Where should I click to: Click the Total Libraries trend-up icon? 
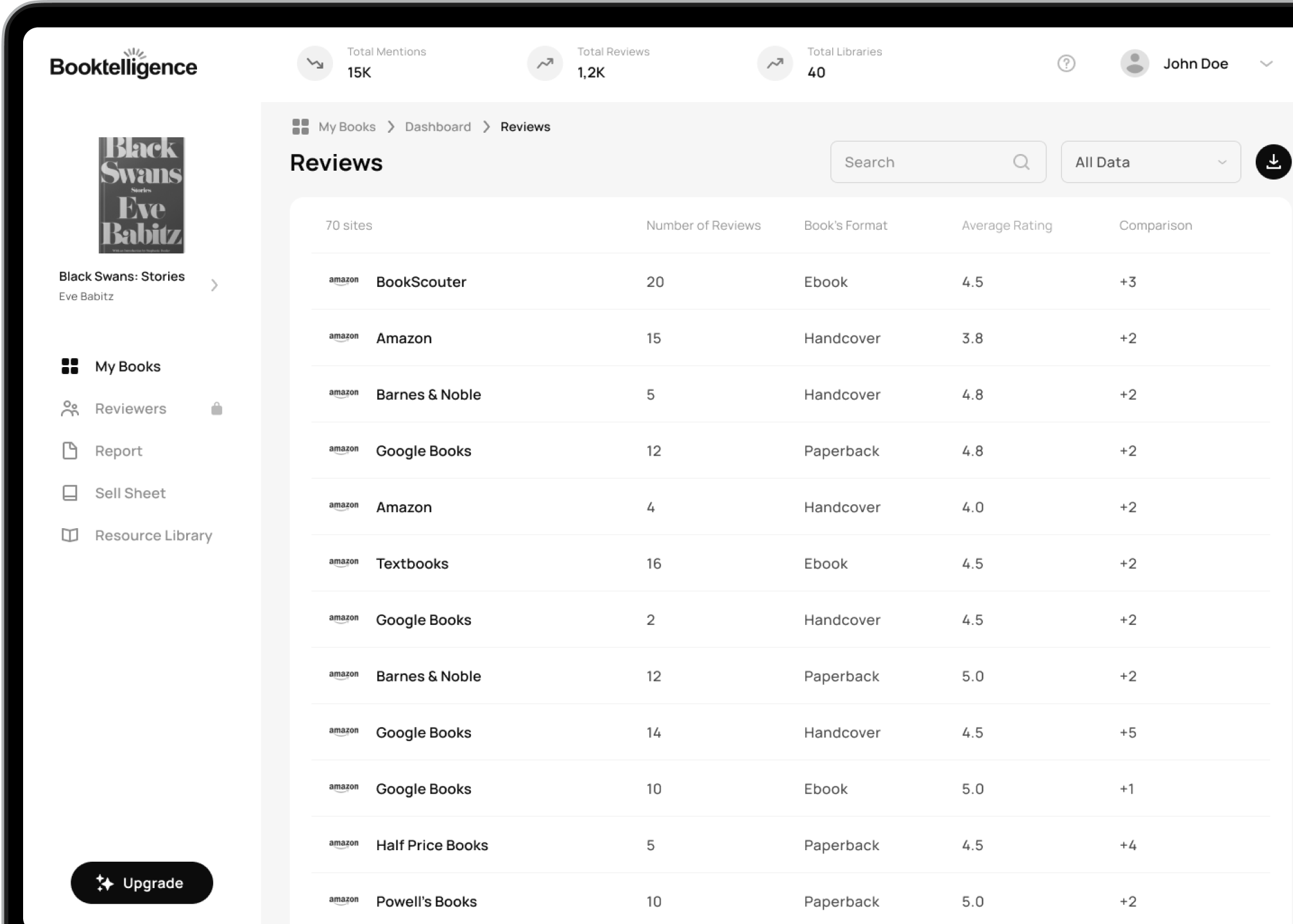coord(775,63)
